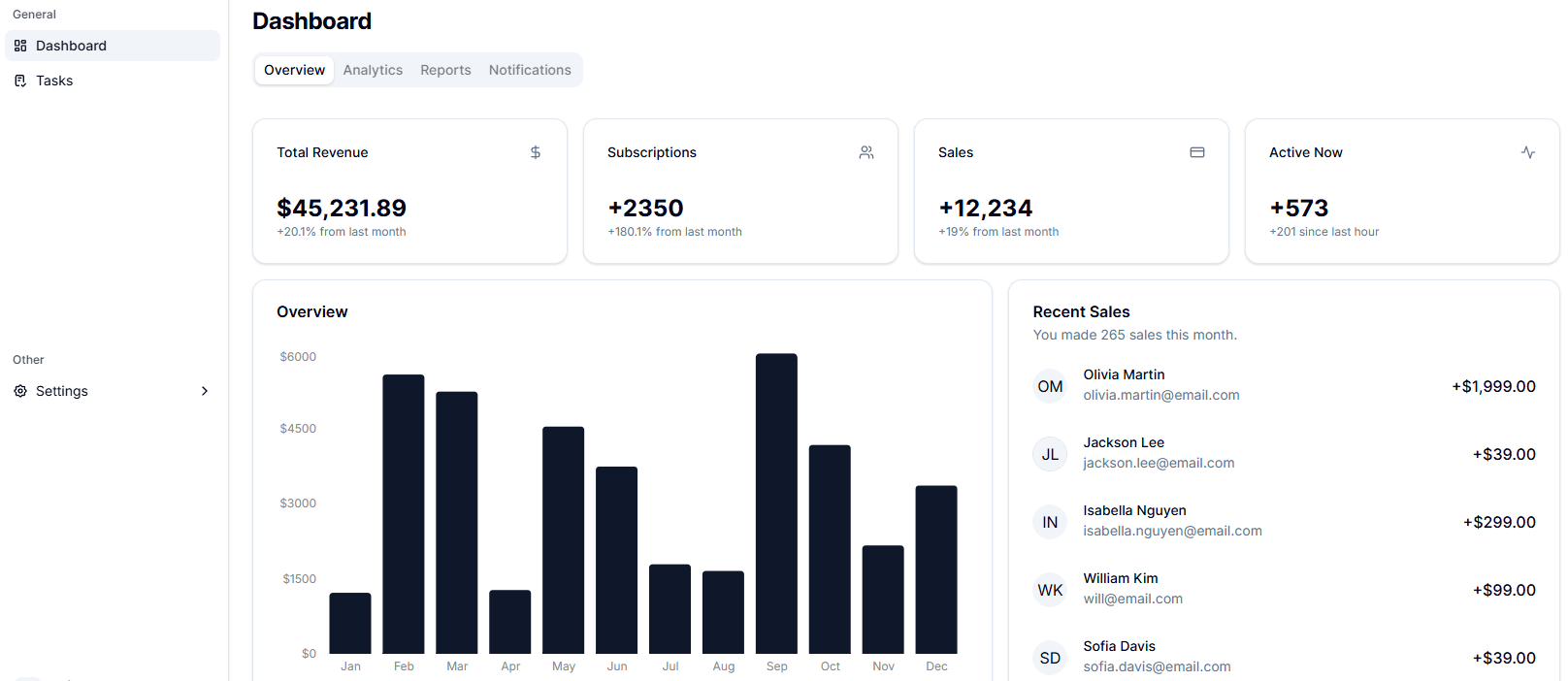Select the Notifications tab
Viewport: 1568px width, 681px height.
pos(530,70)
